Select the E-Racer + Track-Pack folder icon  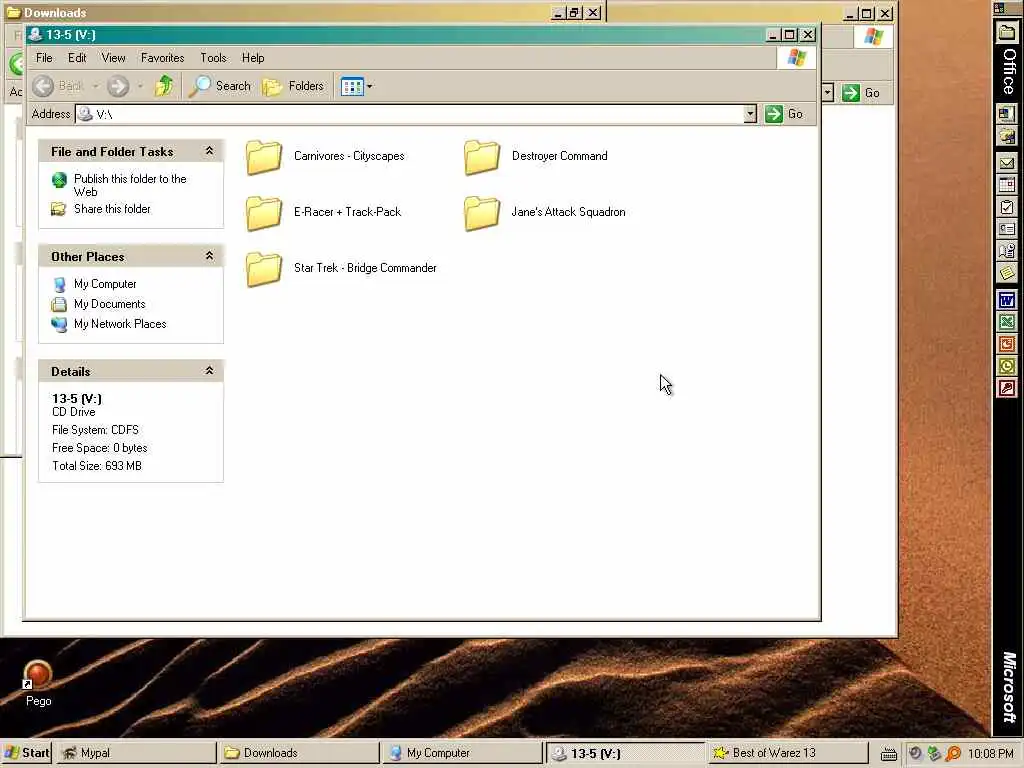coord(264,213)
